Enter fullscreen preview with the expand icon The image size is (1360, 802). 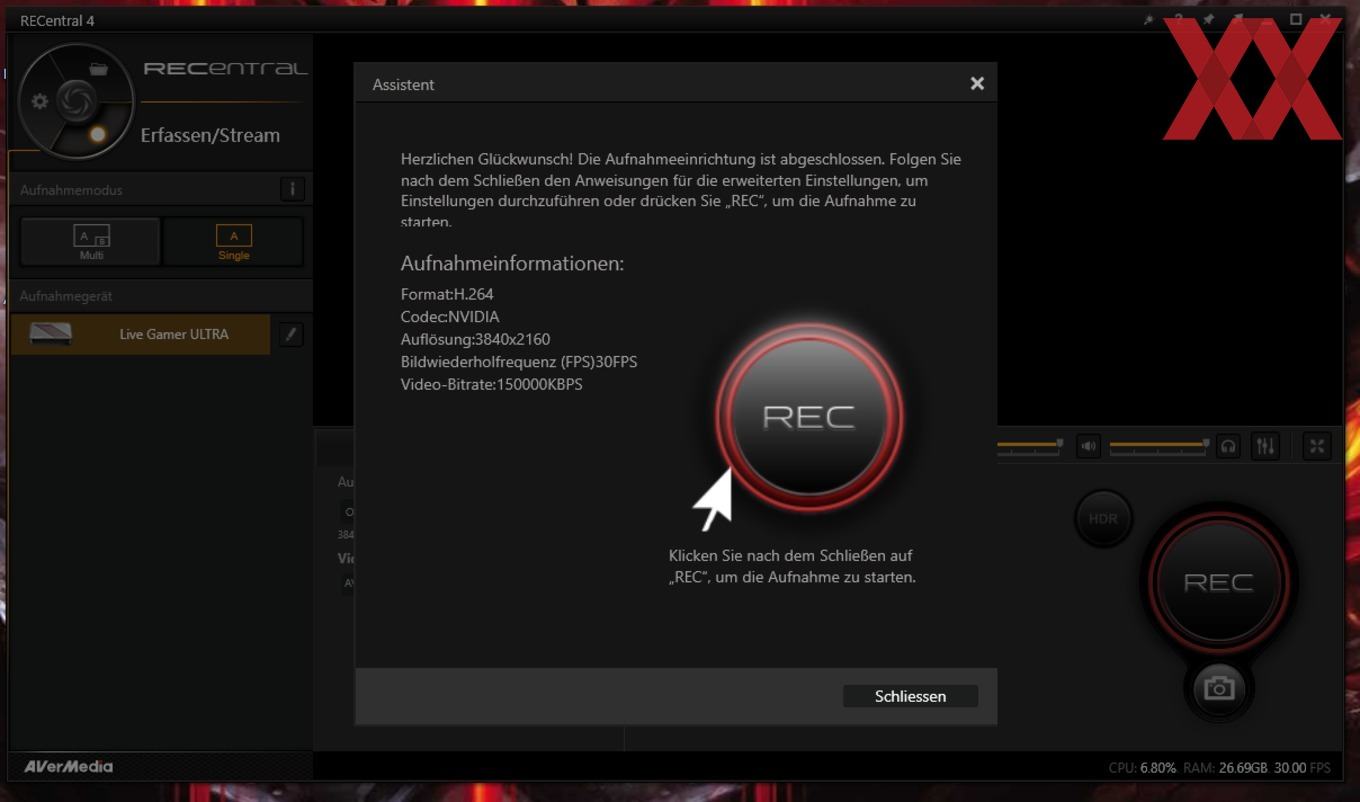1317,446
